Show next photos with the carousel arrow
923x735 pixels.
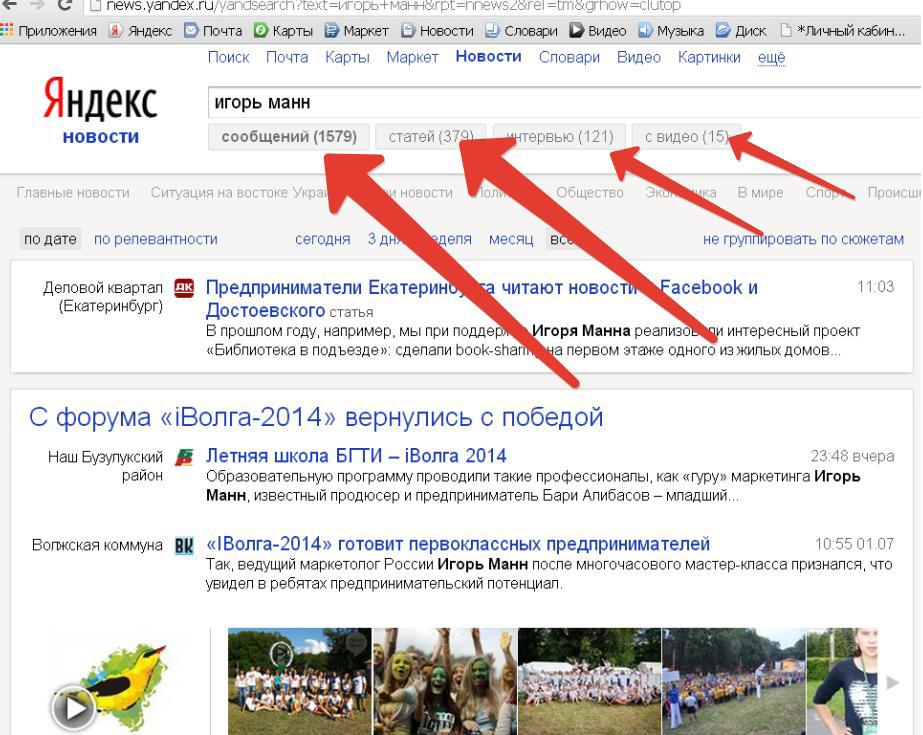point(892,683)
